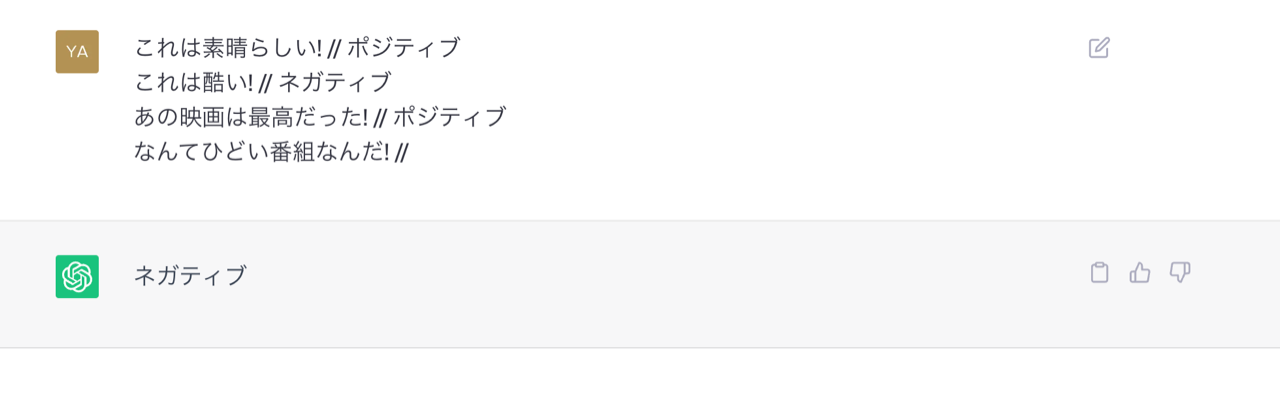Click the green ChatGPT logo avatar
This screenshot has height=397, width=1280.
click(77, 276)
